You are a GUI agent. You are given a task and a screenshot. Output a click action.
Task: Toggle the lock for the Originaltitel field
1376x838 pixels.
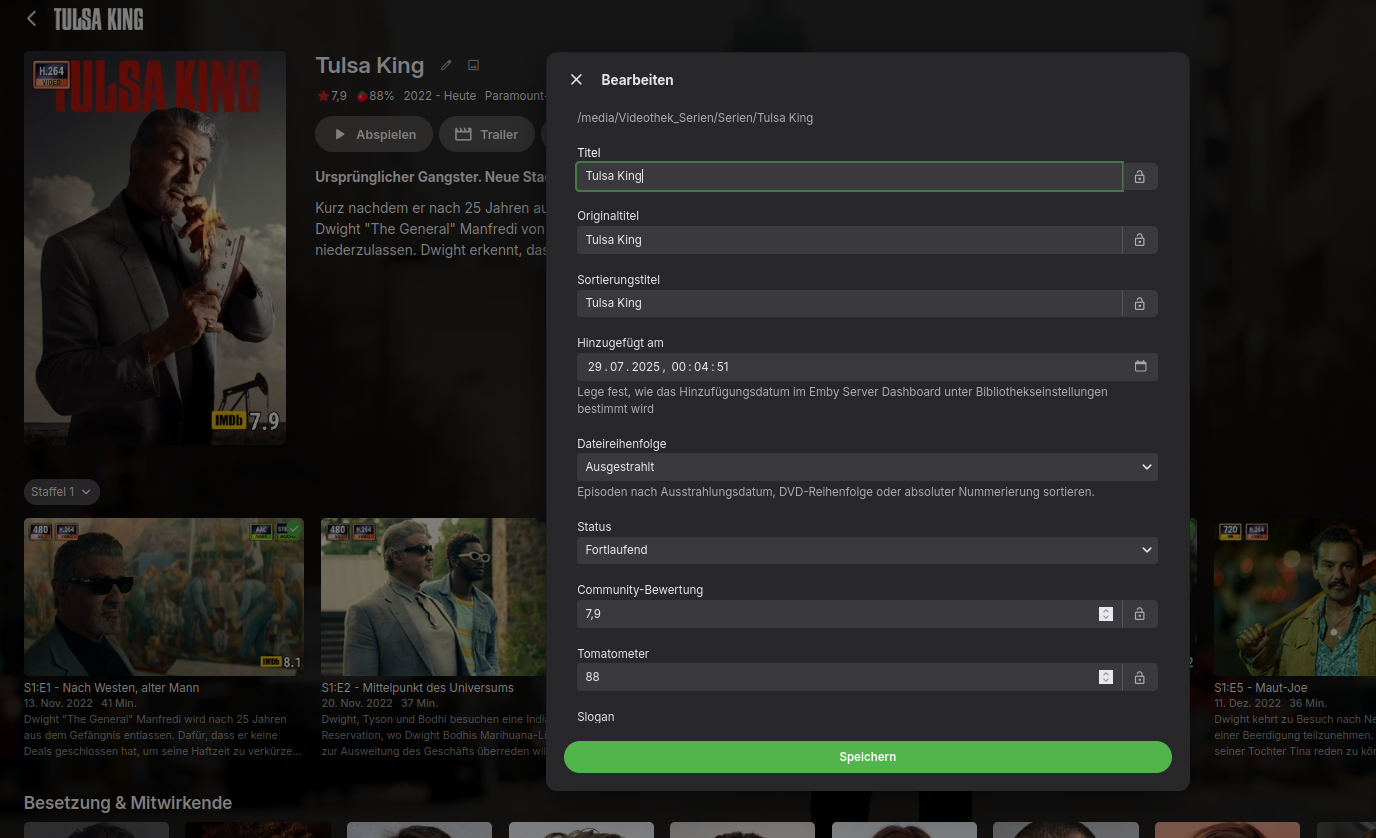click(1140, 240)
